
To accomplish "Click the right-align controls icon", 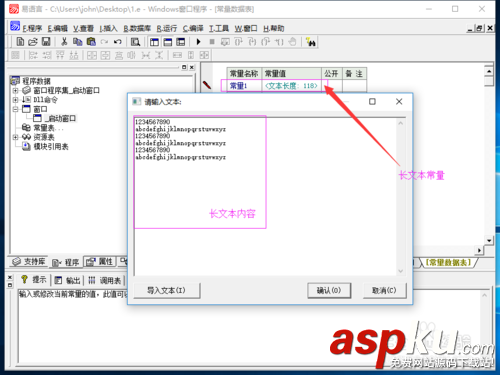I will (x=47, y=55).
